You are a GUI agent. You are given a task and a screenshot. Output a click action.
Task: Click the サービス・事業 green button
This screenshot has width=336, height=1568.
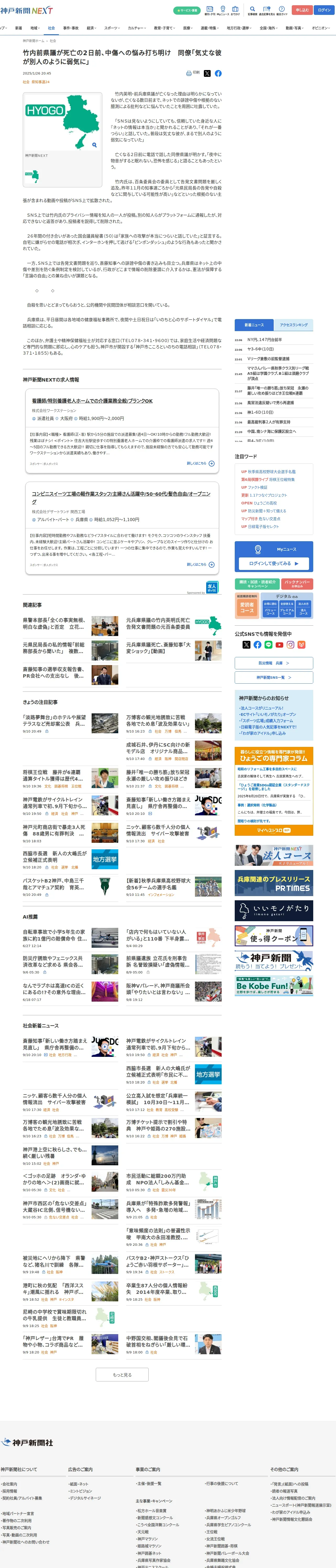(187, 10)
